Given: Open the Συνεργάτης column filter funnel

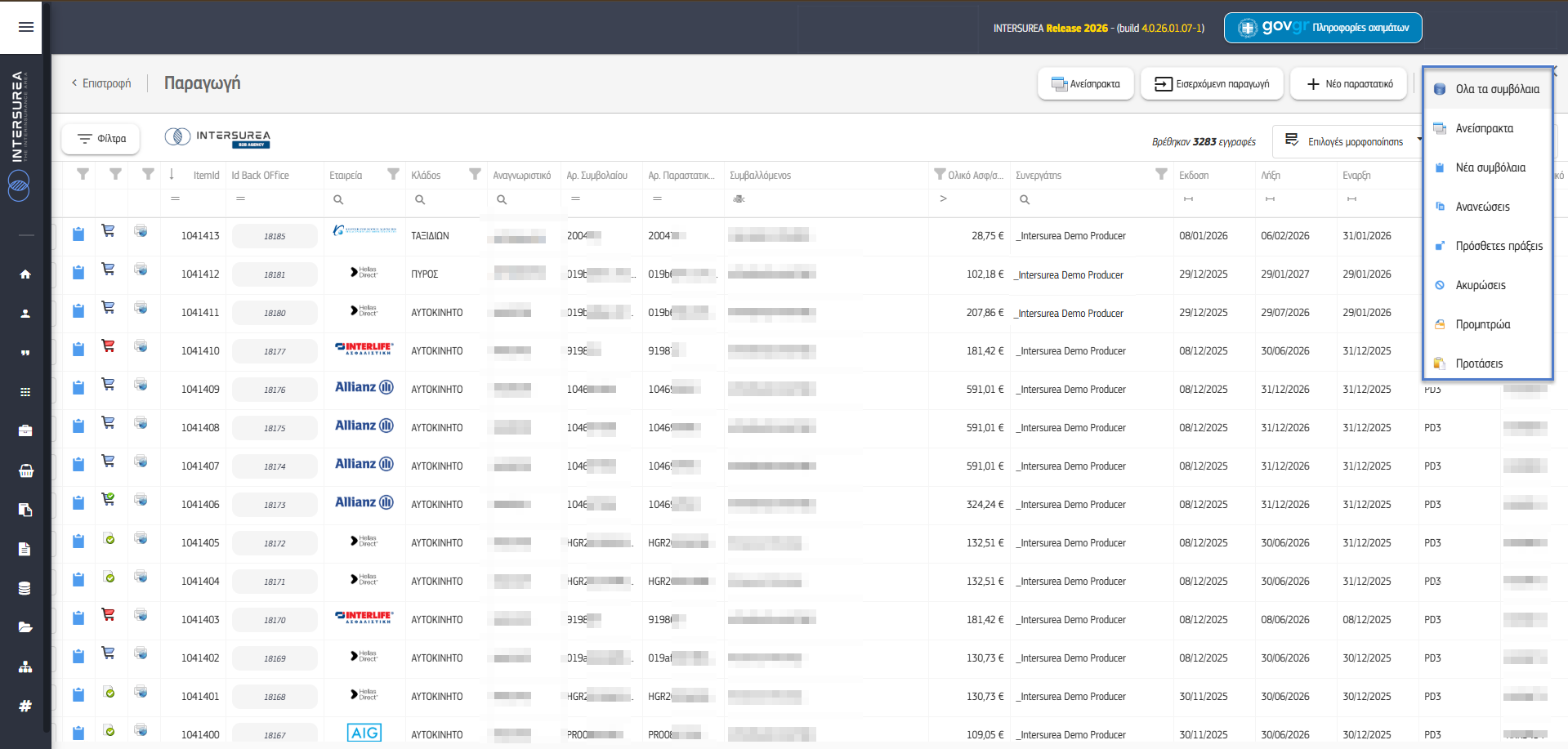Looking at the screenshot, I should [x=1161, y=174].
